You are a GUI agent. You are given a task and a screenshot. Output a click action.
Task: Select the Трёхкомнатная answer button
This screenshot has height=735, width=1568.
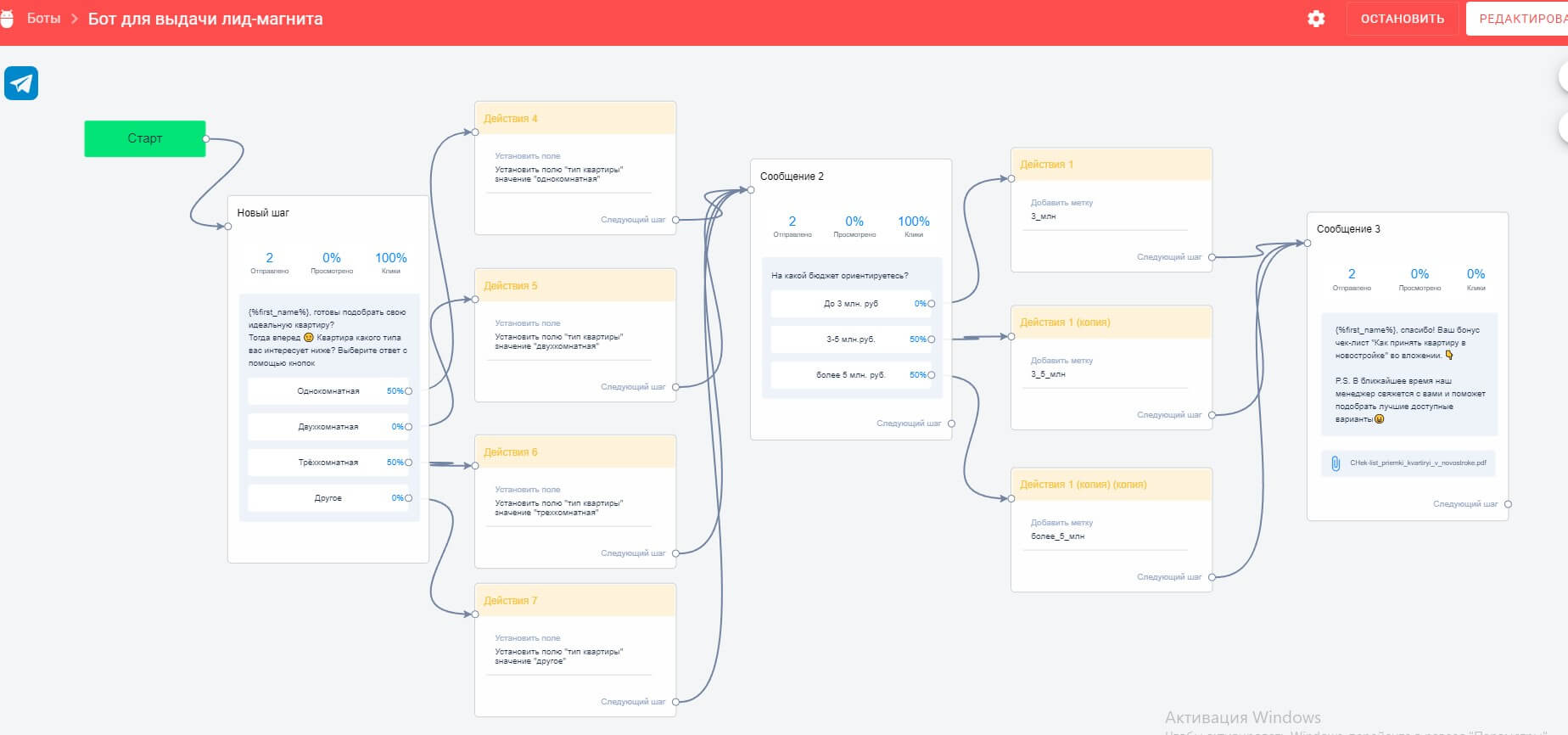click(328, 463)
